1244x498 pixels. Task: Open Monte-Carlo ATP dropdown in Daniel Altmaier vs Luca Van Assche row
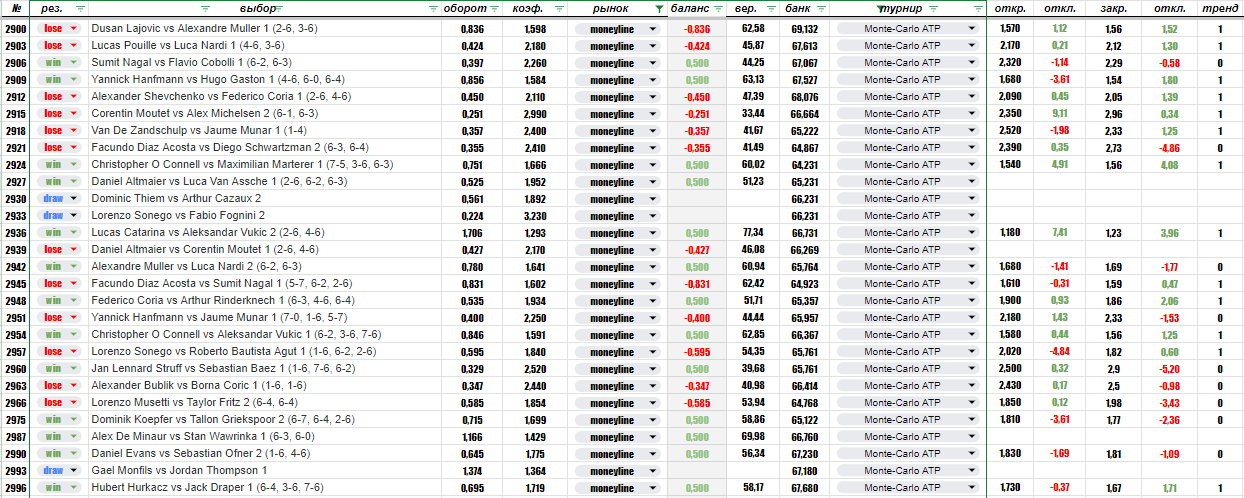[x=907, y=182]
